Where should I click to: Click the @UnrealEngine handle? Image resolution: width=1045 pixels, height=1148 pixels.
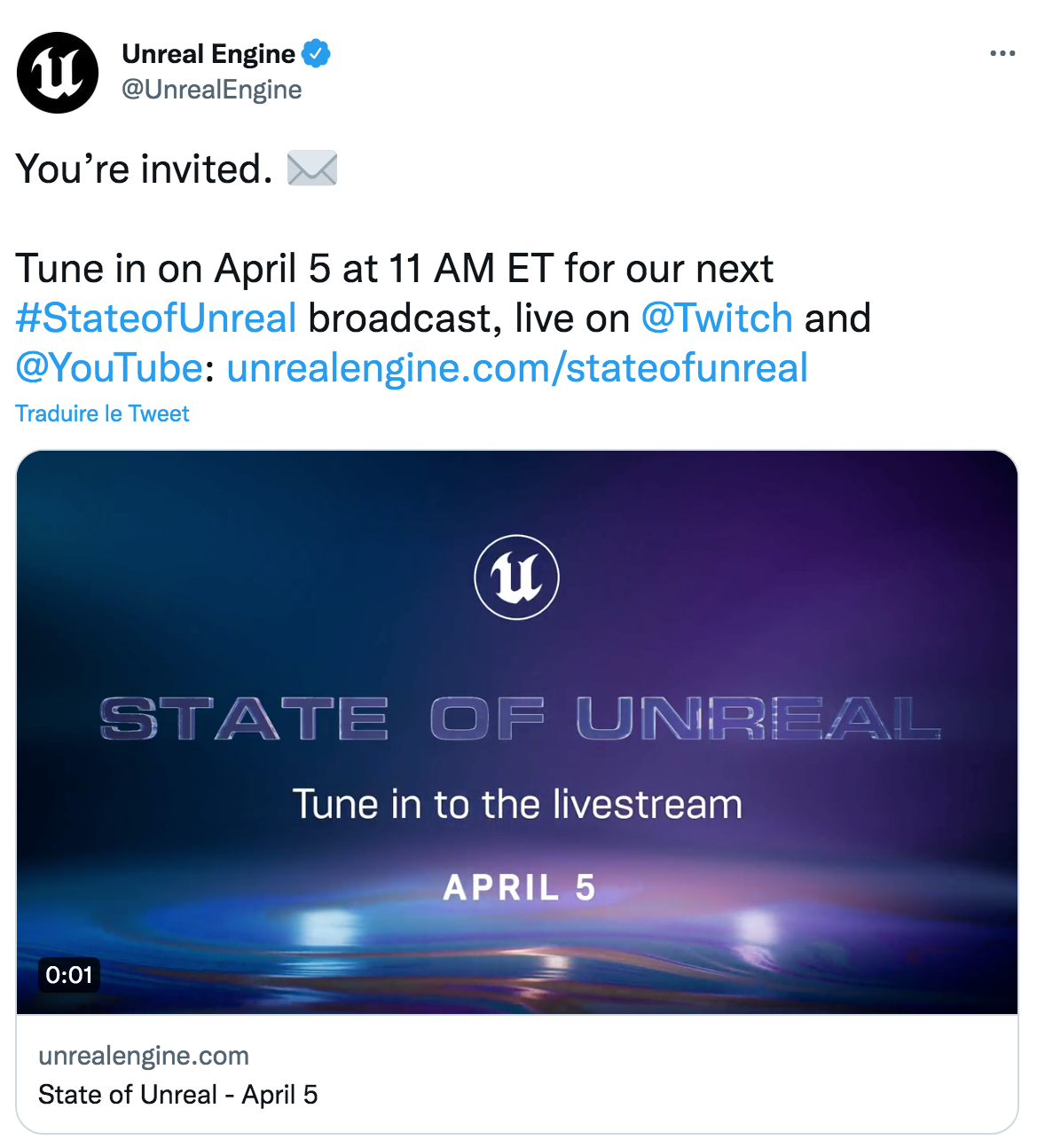click(212, 90)
